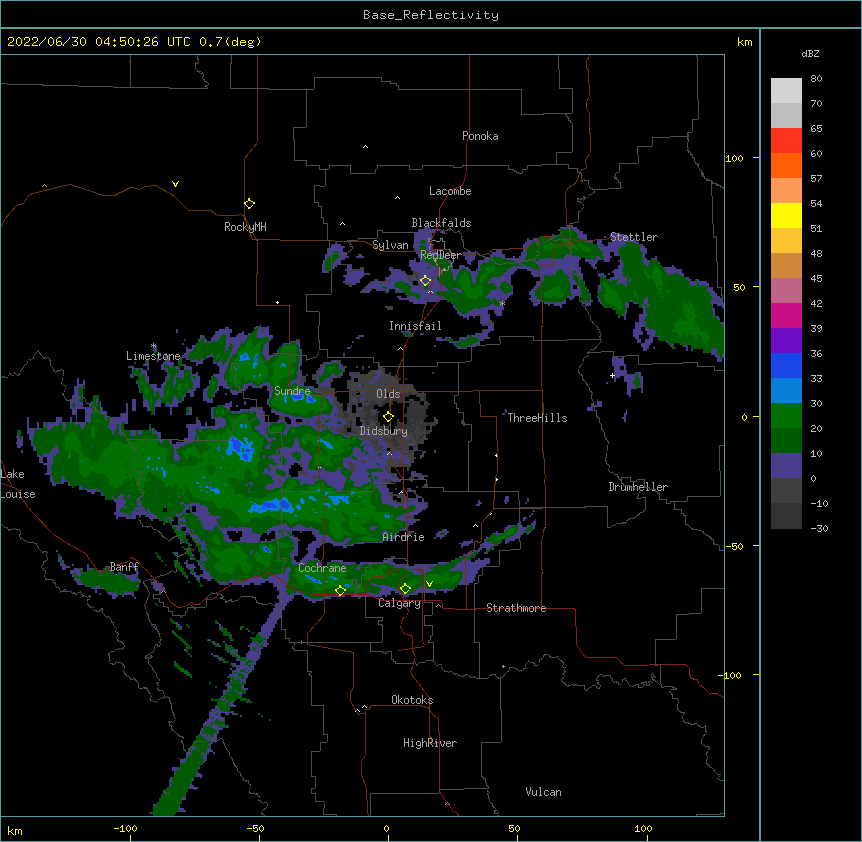Pick the bright yellow 51-54 dBZ swatch

point(786,216)
